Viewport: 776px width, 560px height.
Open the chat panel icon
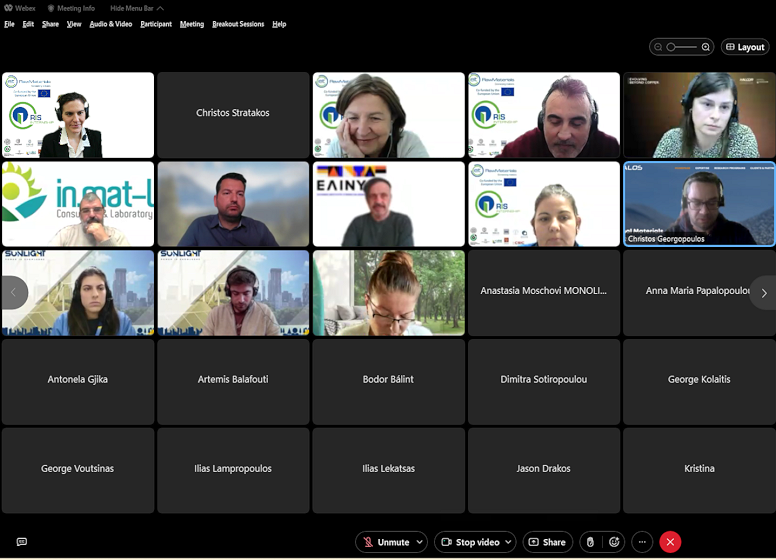21,542
